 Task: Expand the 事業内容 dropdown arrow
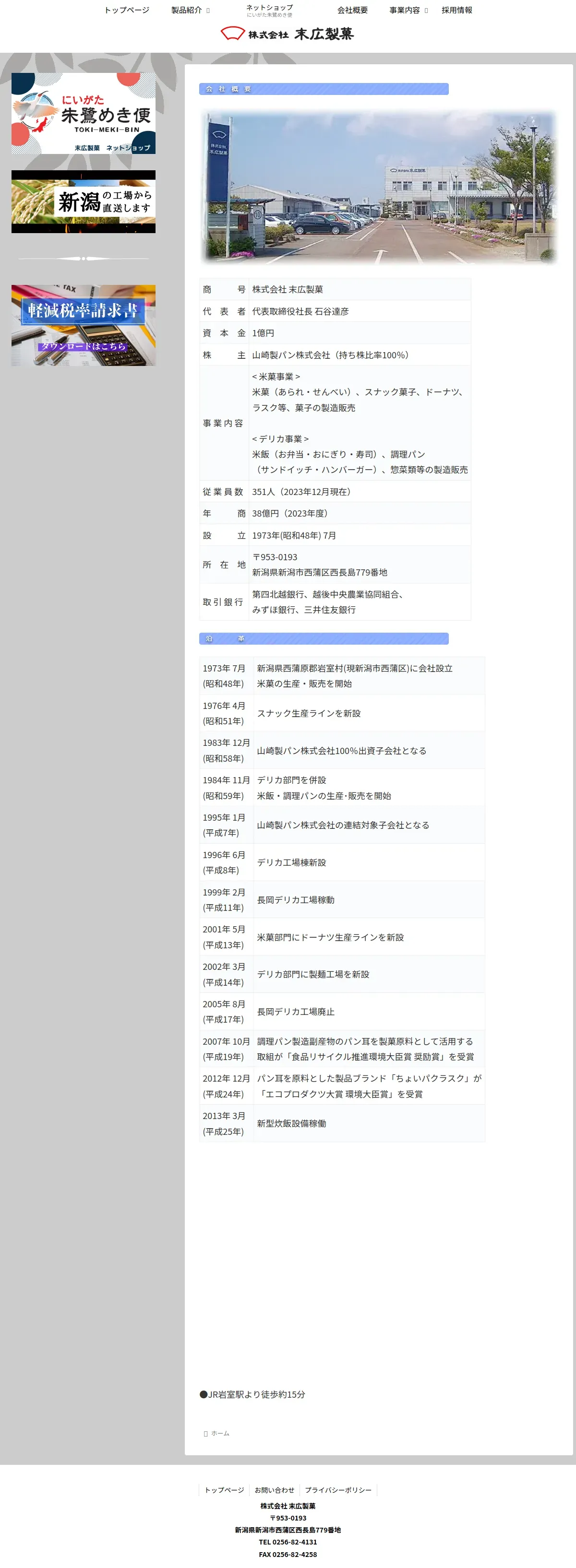pos(426,11)
